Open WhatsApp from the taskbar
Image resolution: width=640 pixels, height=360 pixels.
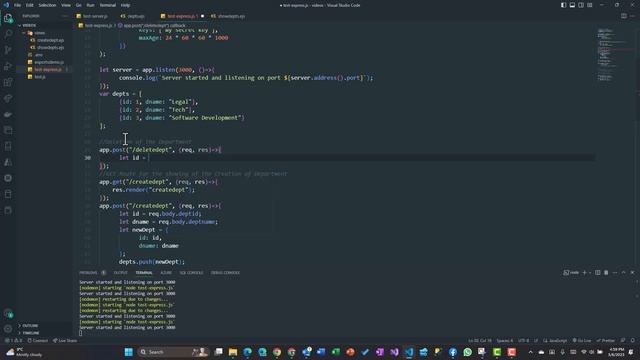[x=467, y=352]
